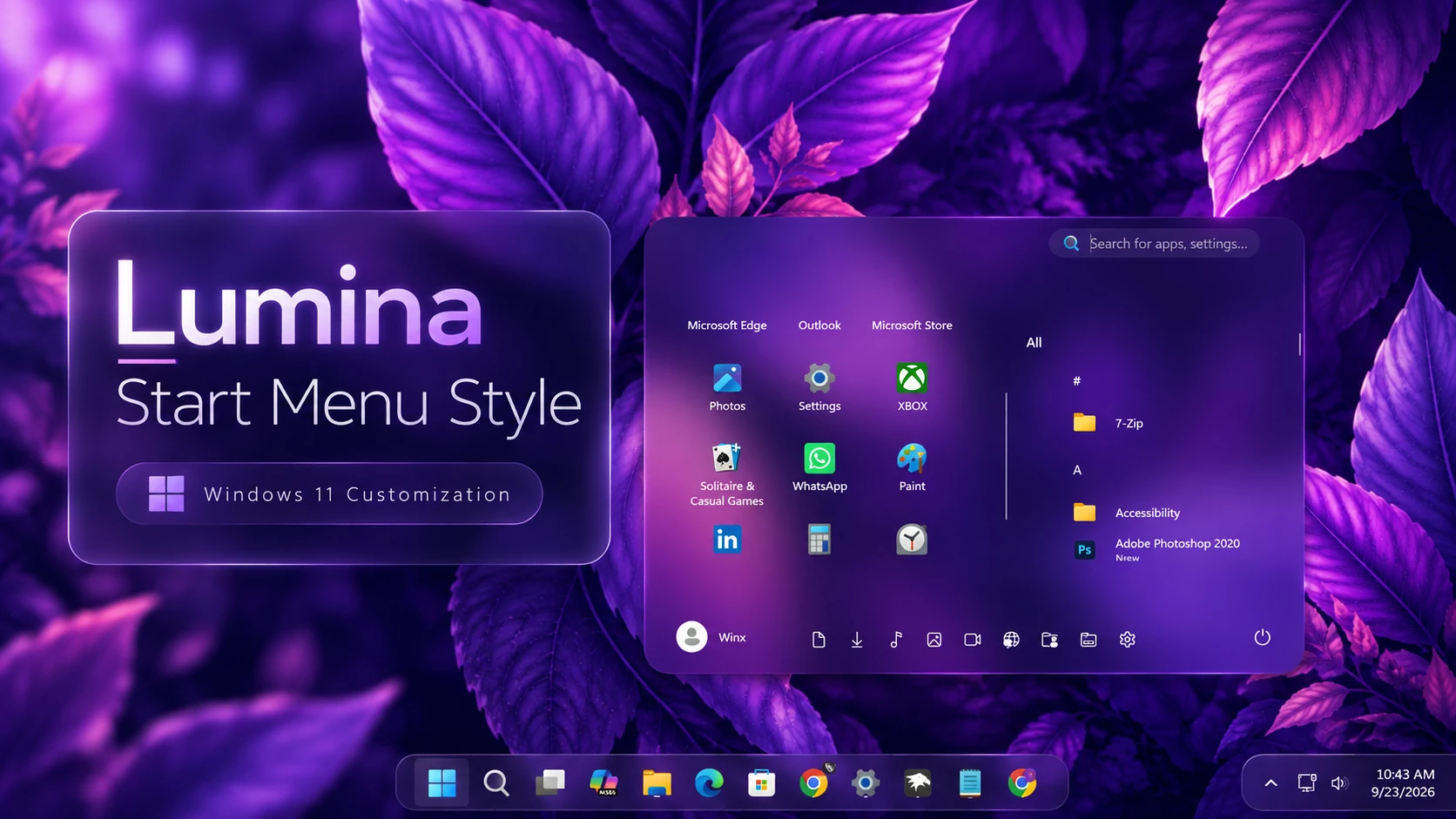
Task: Click settings gear in Start menu bottom bar
Action: pos(1128,640)
